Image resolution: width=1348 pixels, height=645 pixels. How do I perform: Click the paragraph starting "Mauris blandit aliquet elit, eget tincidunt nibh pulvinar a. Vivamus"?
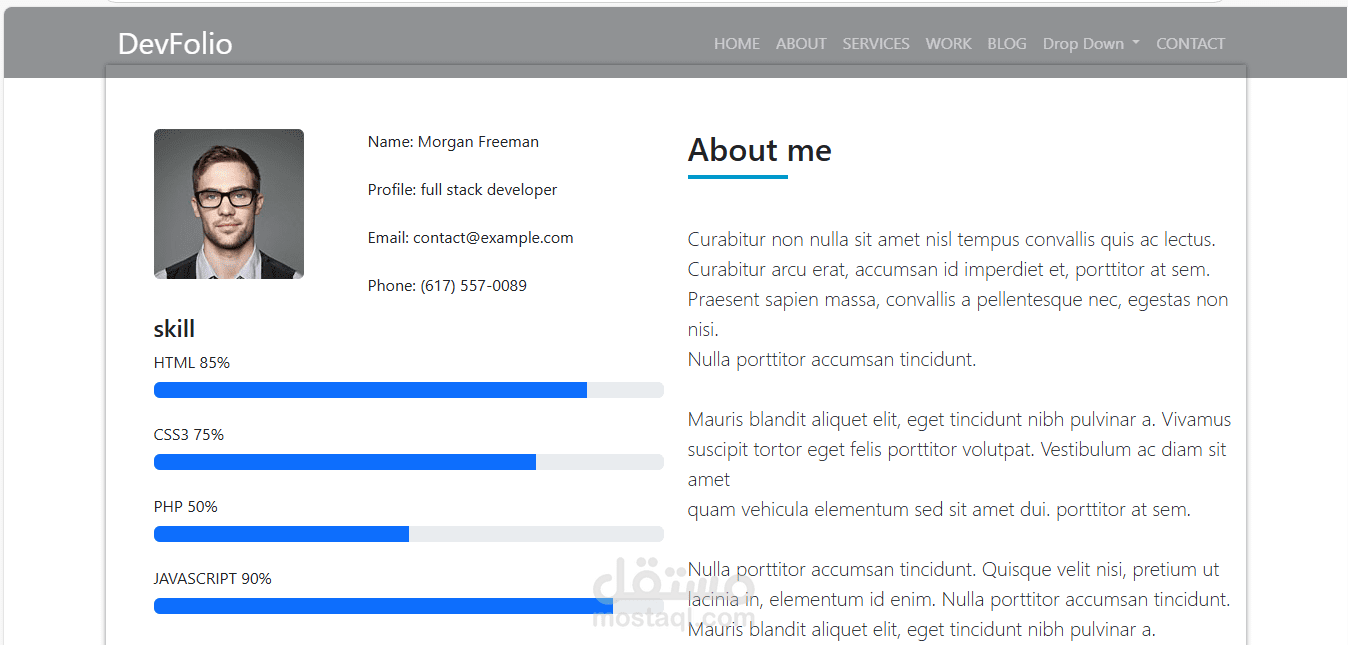[x=959, y=465]
